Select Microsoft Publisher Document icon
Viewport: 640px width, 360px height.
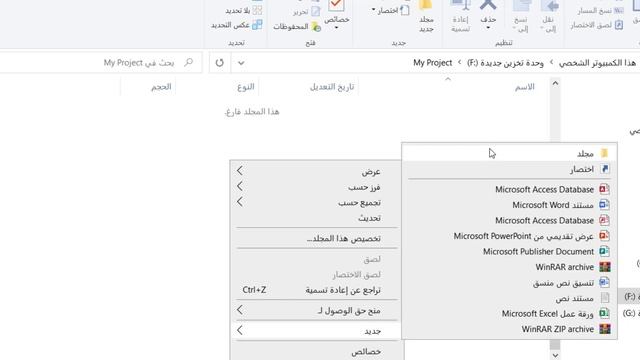point(604,251)
